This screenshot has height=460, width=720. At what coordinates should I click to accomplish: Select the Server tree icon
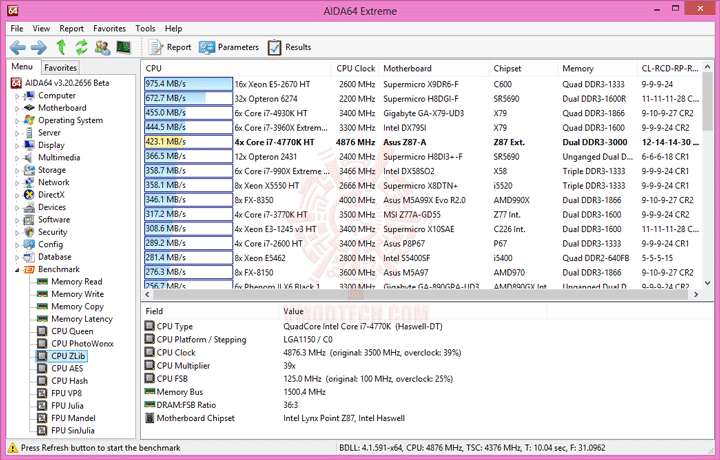(x=29, y=133)
